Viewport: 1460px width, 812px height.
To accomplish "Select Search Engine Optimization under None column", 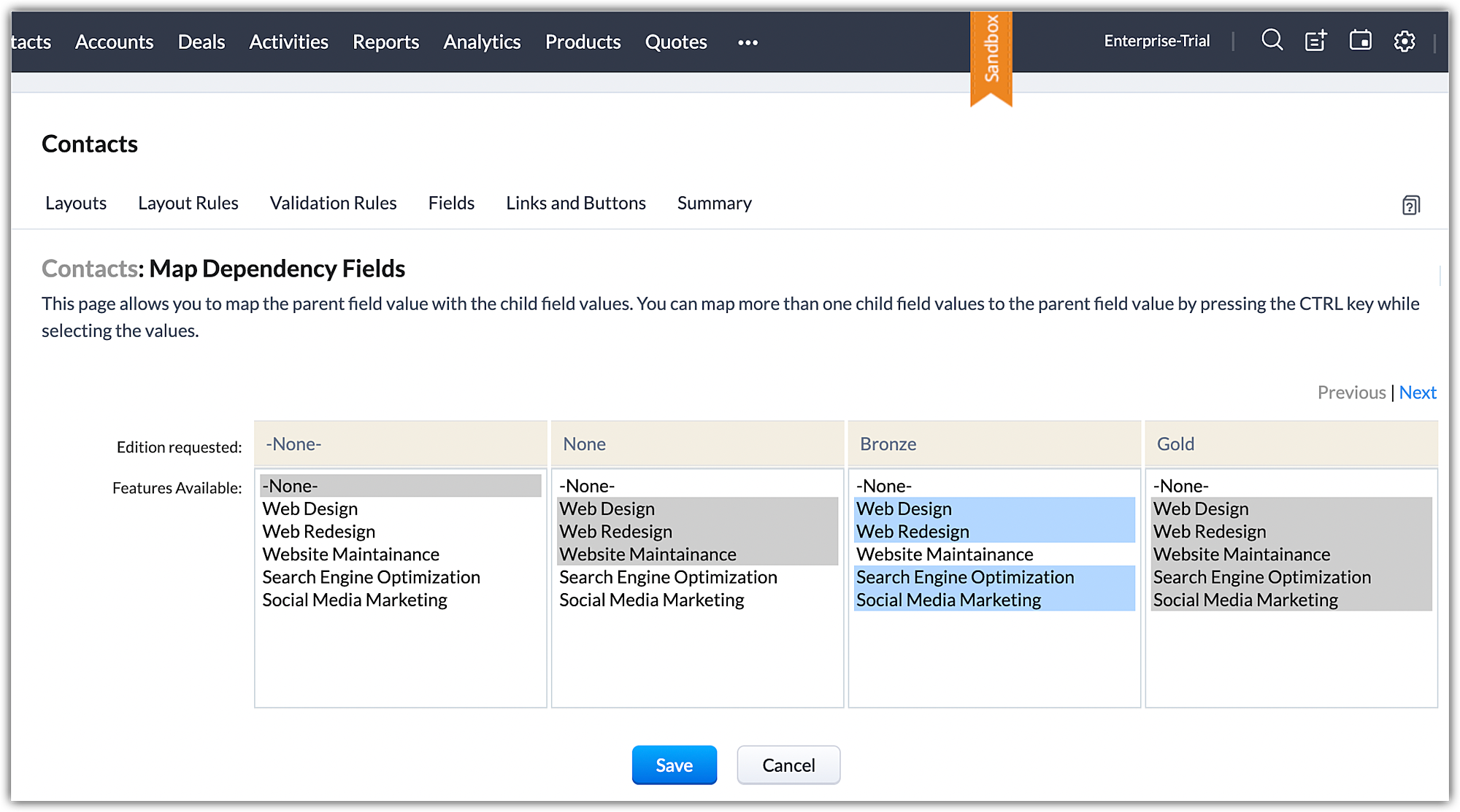I will (x=668, y=577).
